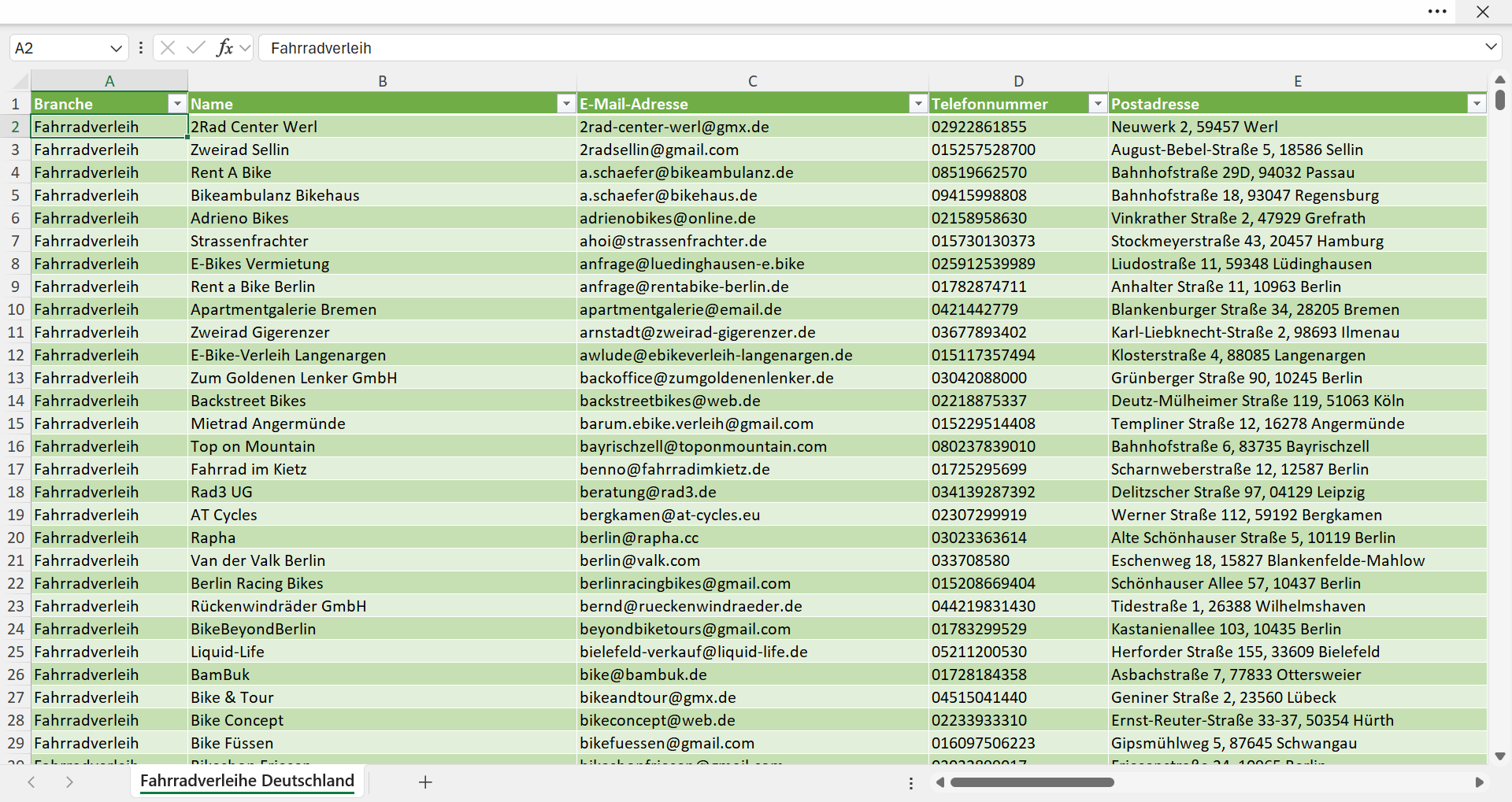
Task: Click the vertical scroll up arrow
Action: pyautogui.click(x=1500, y=79)
